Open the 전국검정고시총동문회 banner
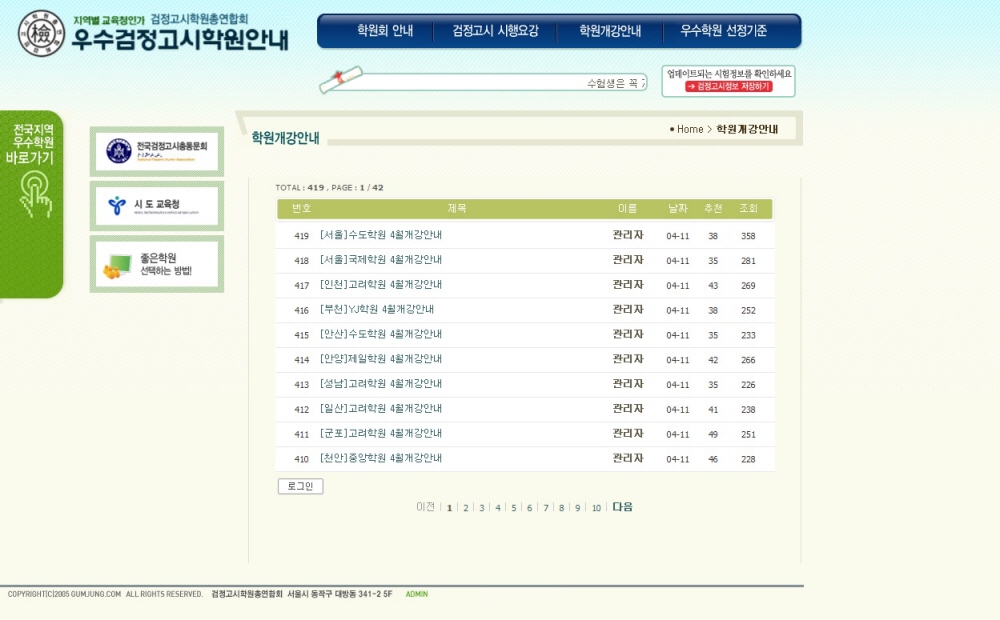 [x=157, y=151]
